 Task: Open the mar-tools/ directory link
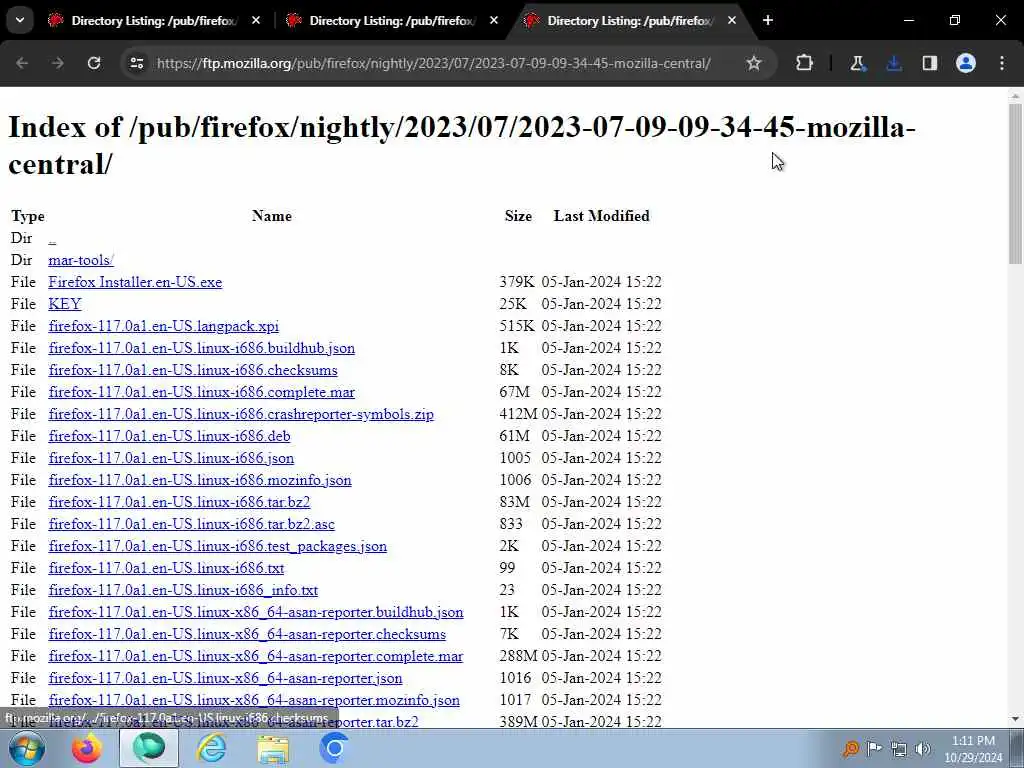(x=81, y=260)
